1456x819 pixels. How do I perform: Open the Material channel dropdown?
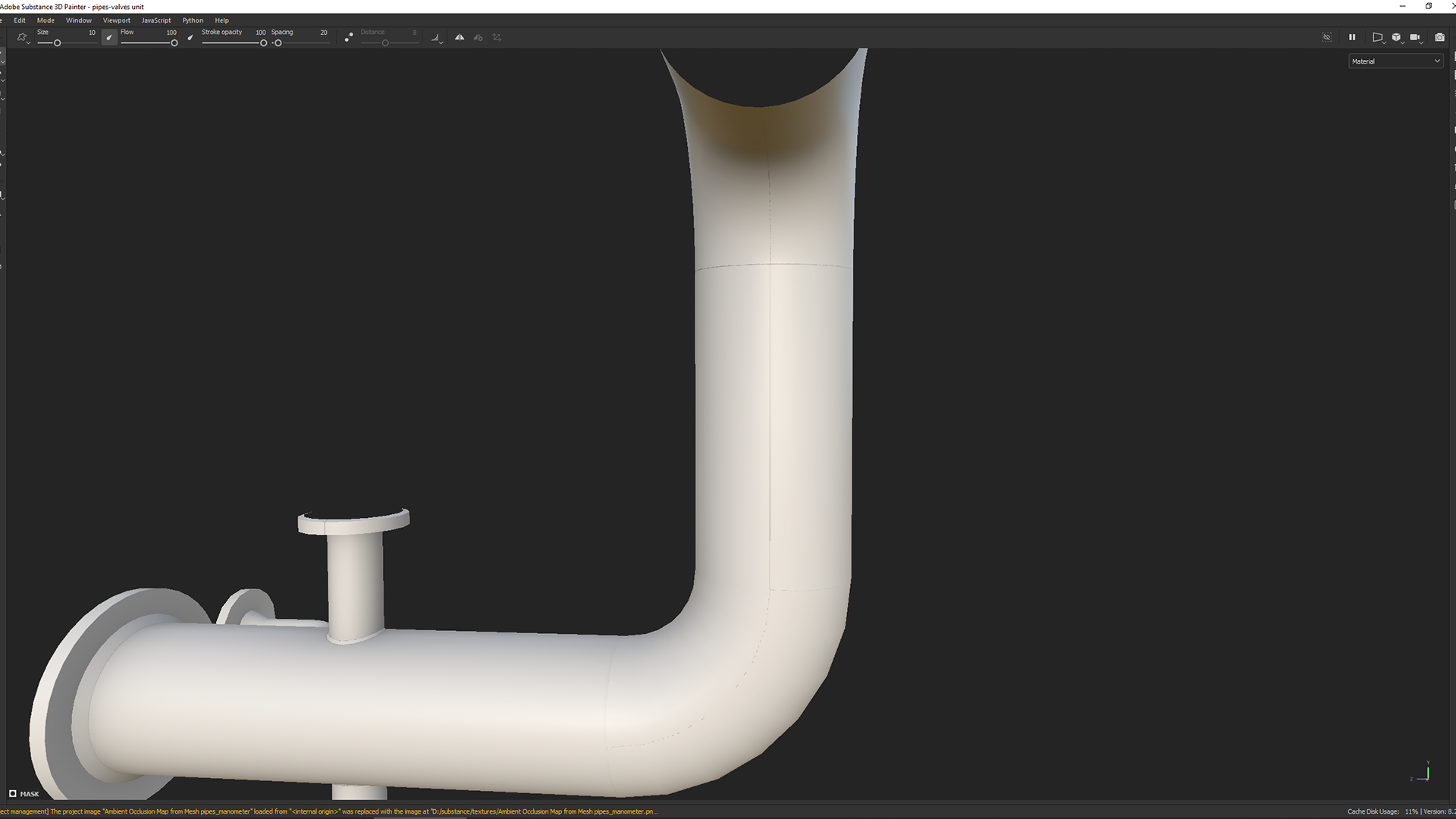[1395, 61]
